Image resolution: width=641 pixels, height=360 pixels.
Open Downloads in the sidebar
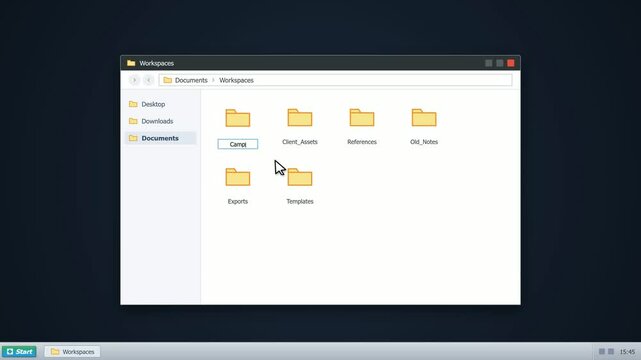coord(160,121)
